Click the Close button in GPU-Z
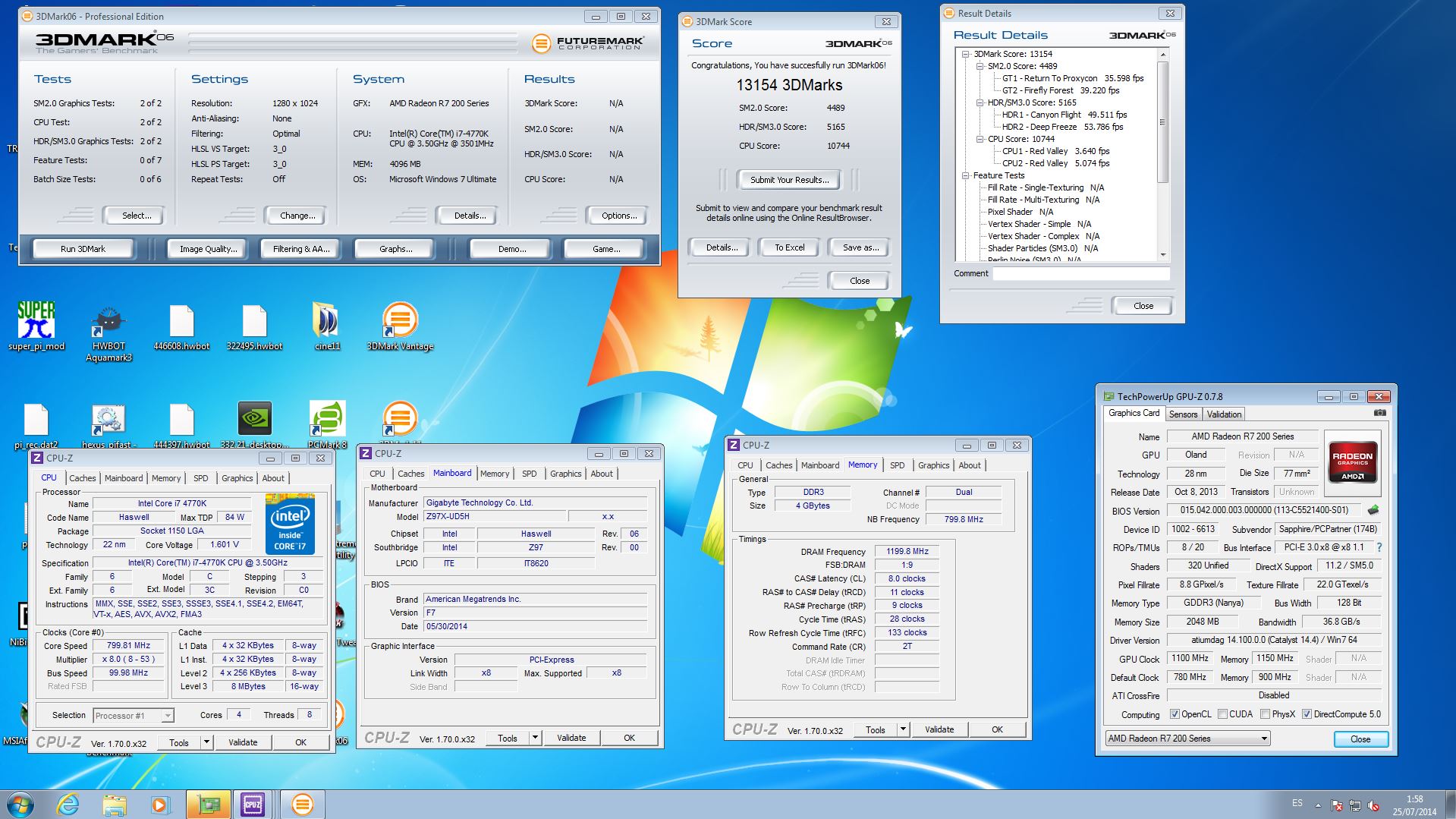The height and width of the screenshot is (819, 1456). click(1360, 739)
